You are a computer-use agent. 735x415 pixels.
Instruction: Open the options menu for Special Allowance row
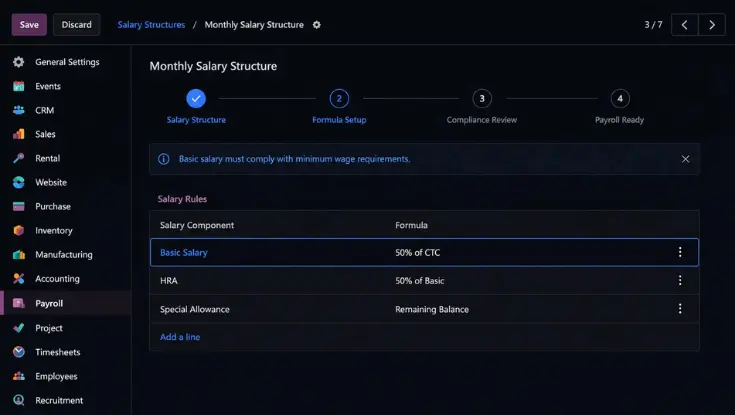(680, 309)
